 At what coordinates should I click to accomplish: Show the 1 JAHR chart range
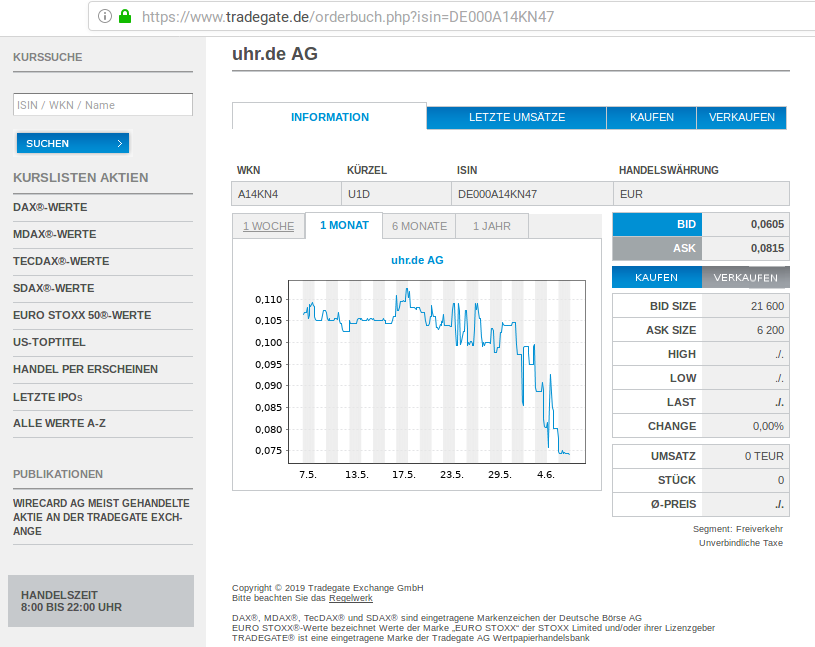point(492,226)
